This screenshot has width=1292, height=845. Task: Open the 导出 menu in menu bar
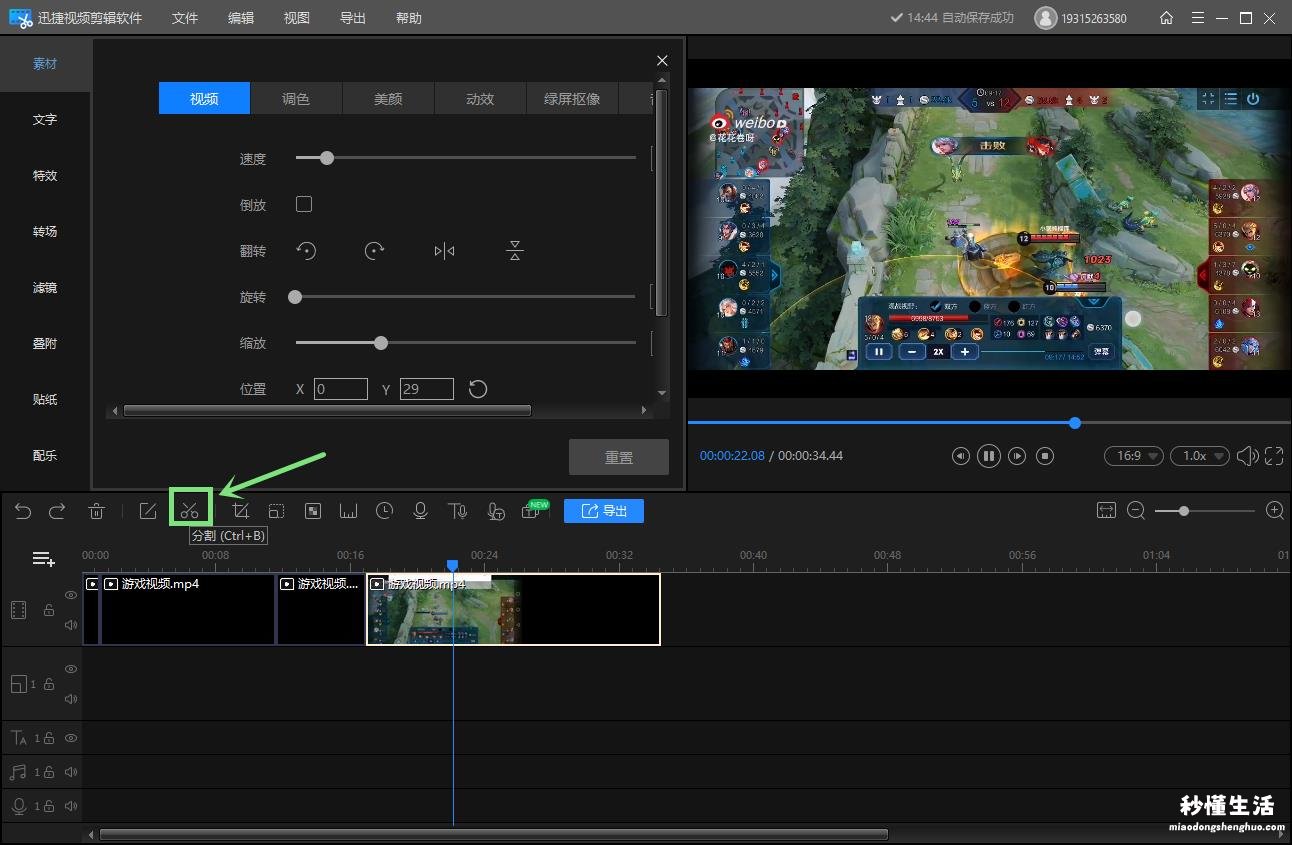(353, 18)
